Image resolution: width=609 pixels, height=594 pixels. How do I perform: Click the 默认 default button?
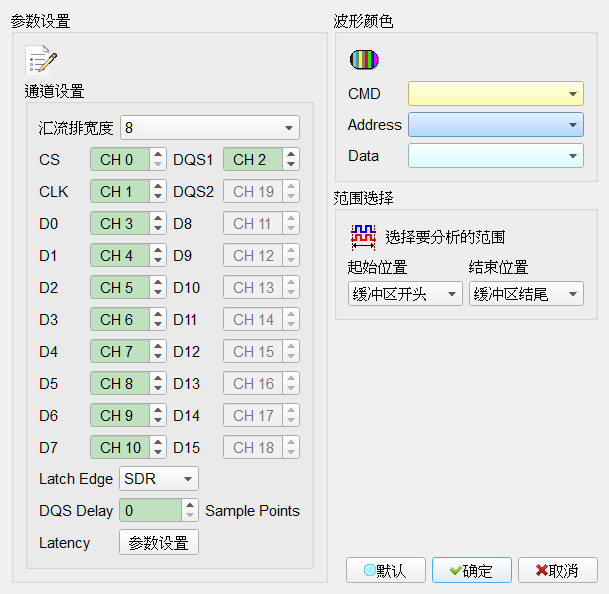[386, 570]
